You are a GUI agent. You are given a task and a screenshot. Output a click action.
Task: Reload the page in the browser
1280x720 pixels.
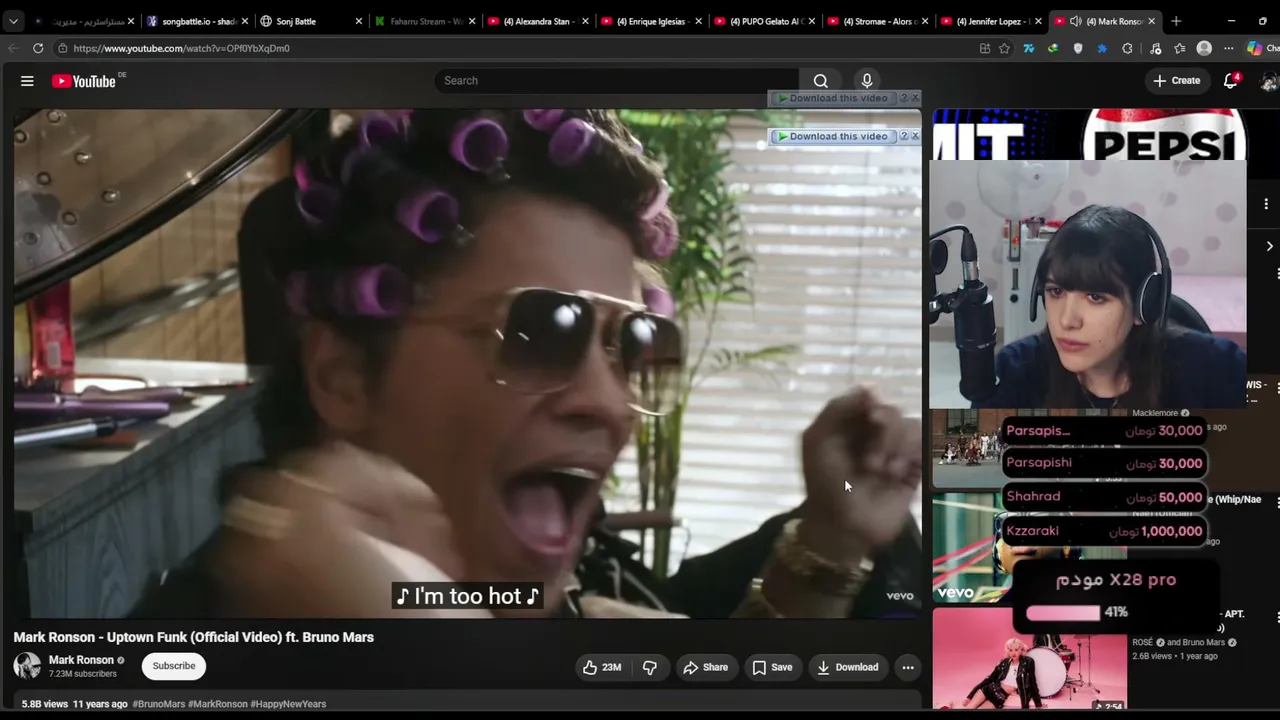[x=38, y=48]
